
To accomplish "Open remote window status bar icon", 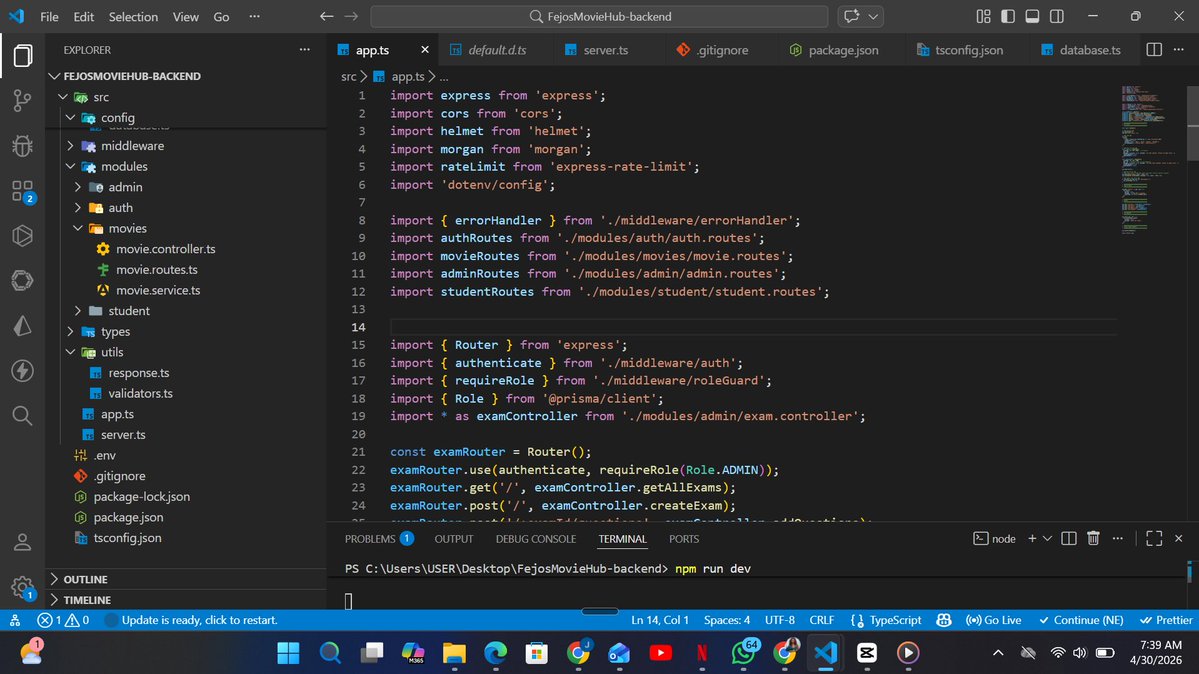I will coord(15,620).
